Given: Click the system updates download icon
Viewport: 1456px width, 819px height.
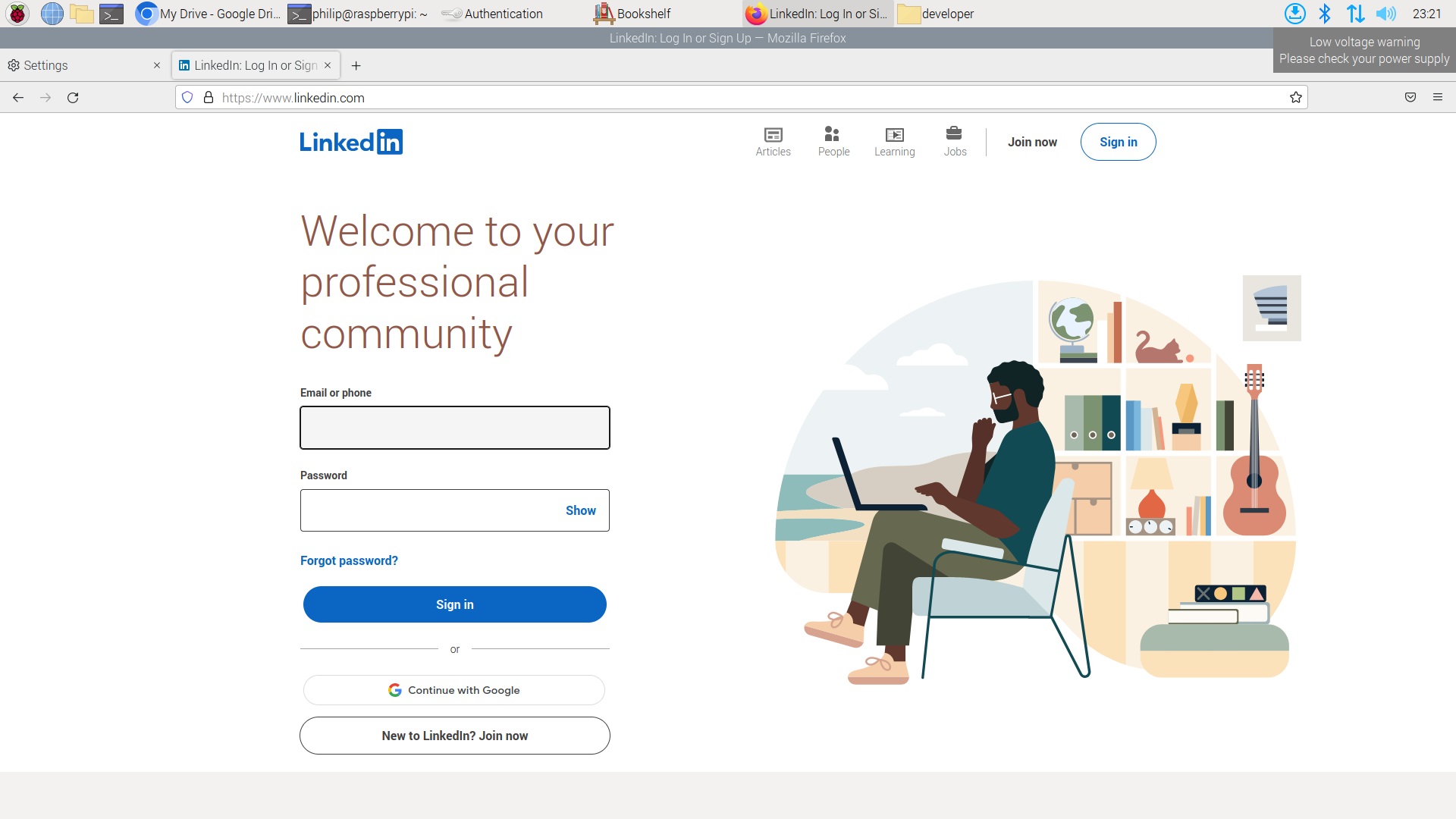Looking at the screenshot, I should (x=1294, y=14).
